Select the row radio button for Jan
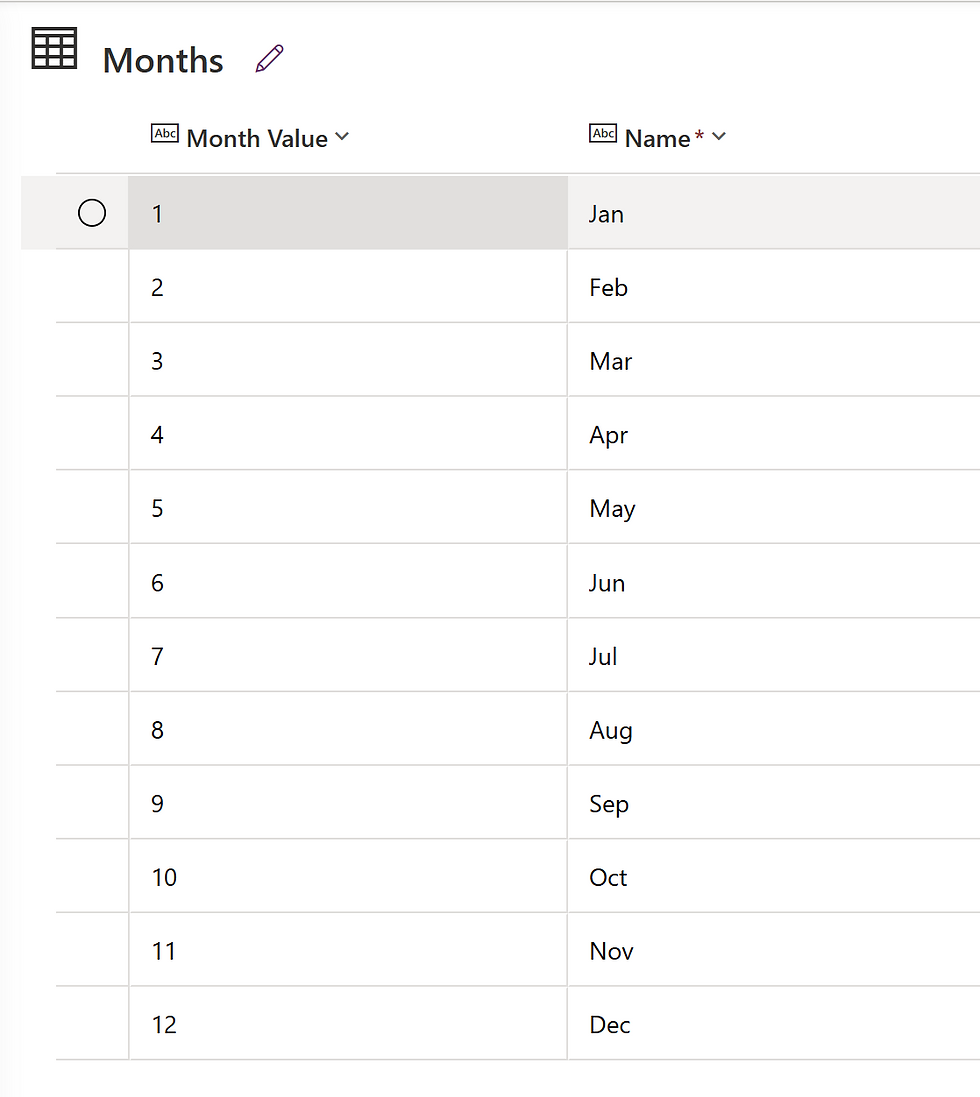The height and width of the screenshot is (1097, 980). click(x=92, y=213)
